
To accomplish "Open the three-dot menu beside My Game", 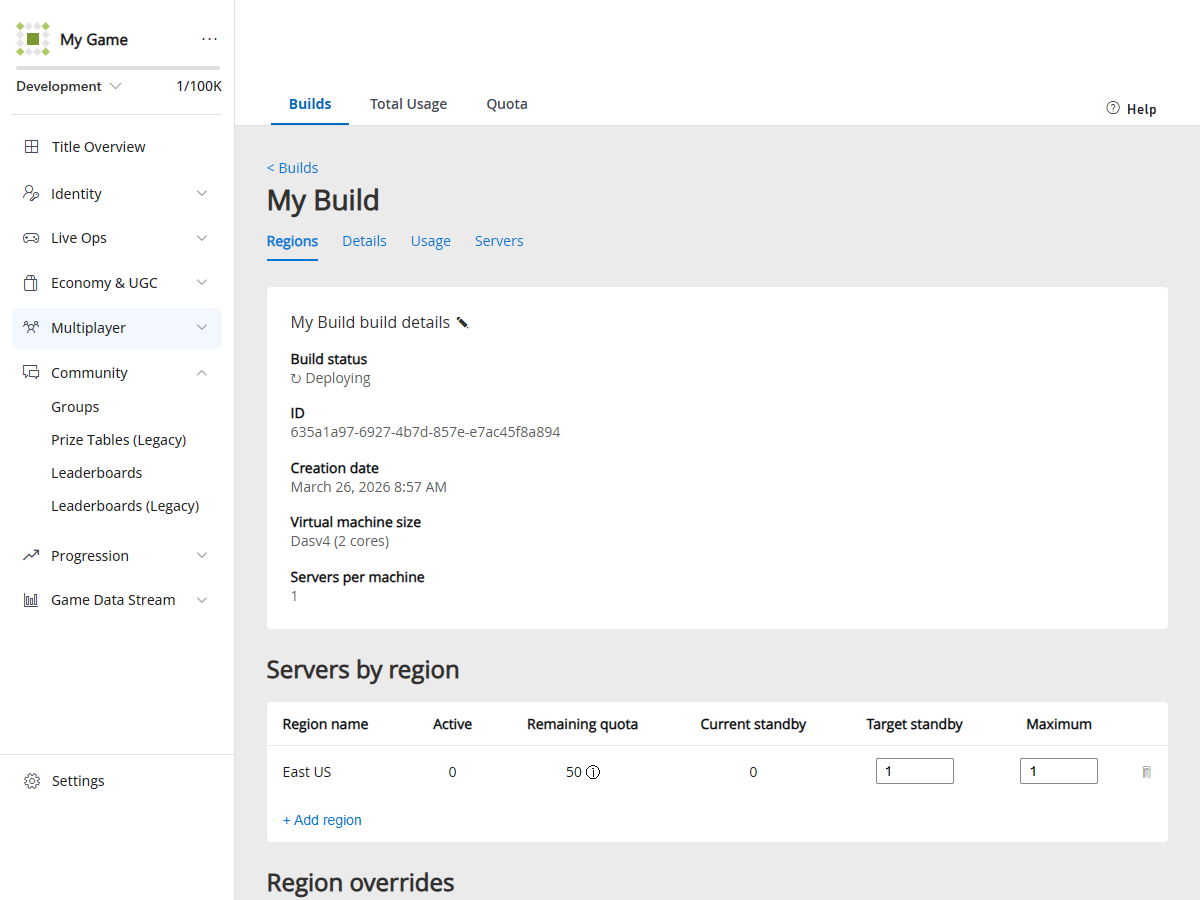I will coord(209,39).
